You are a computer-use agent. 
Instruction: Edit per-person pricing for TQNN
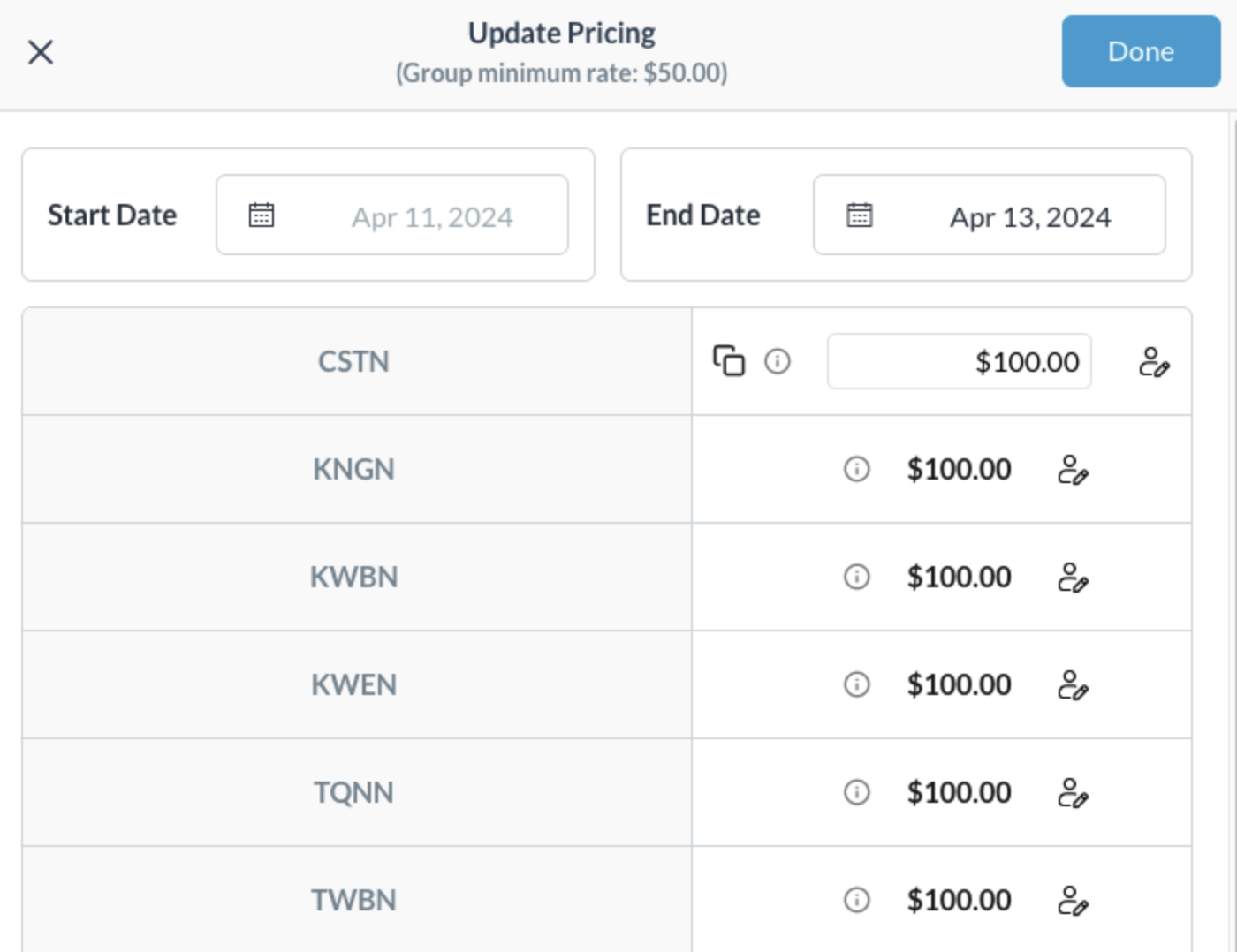(1073, 793)
